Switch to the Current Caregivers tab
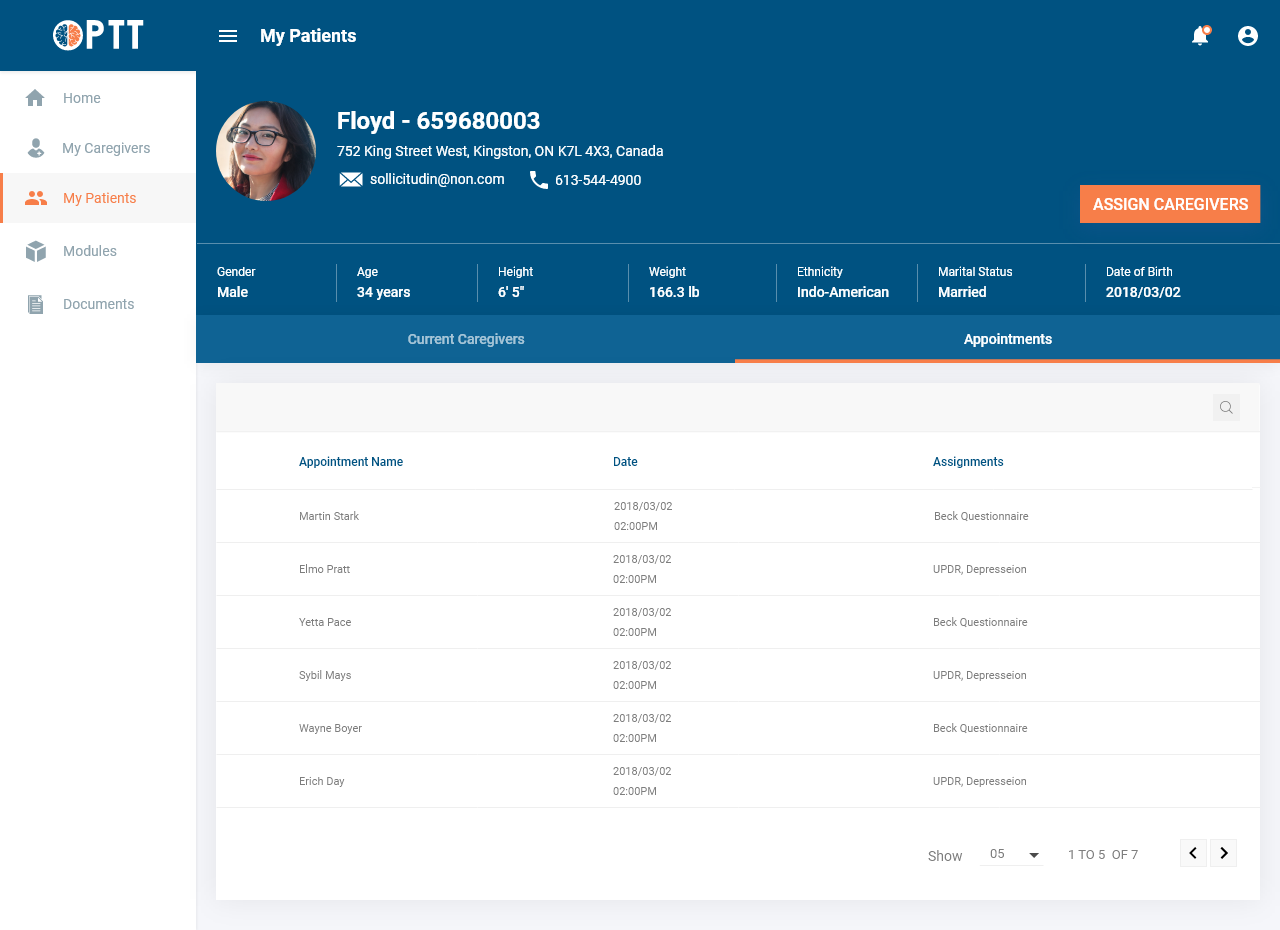The width and height of the screenshot is (1280, 930). 466,339
